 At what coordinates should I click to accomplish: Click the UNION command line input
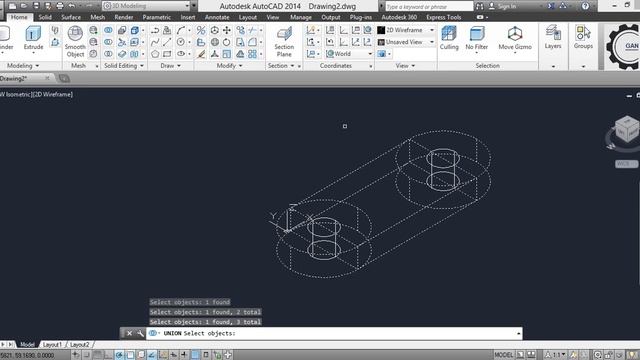point(333,333)
